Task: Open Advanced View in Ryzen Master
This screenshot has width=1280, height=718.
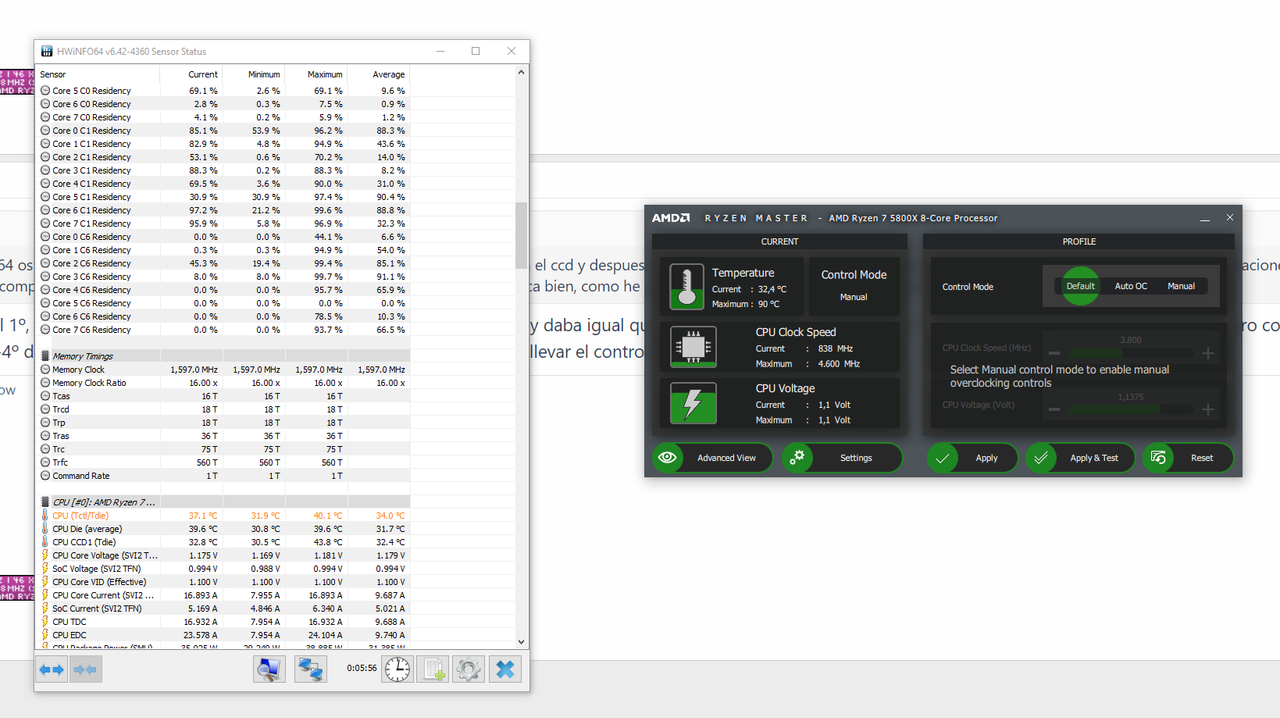Action: (712, 458)
